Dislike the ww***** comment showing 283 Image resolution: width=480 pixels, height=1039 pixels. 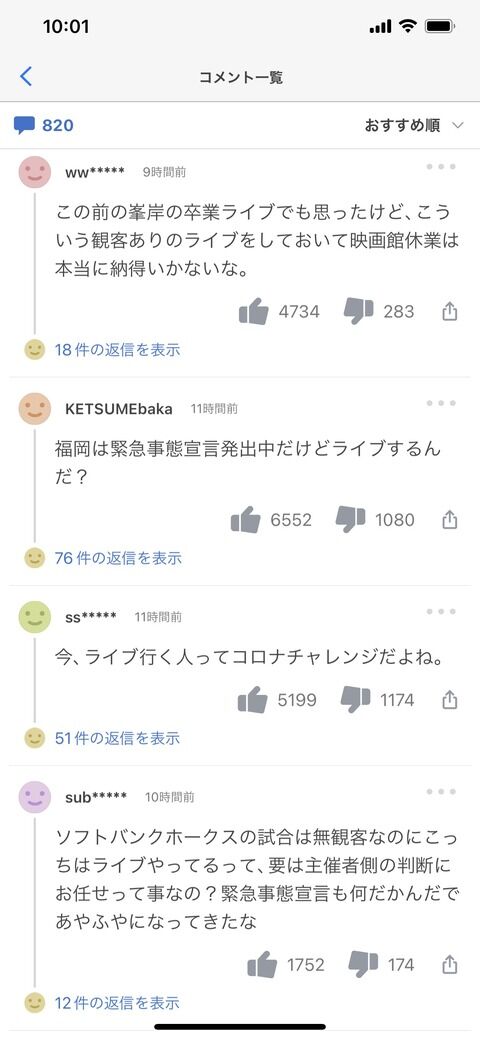click(359, 311)
